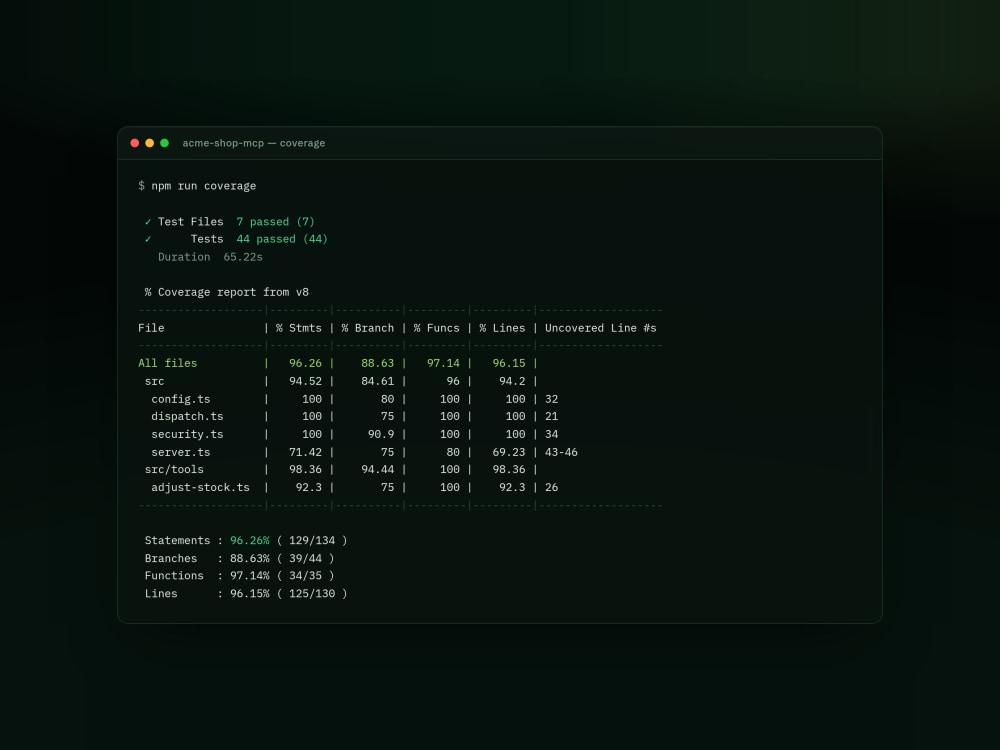The height and width of the screenshot is (750, 1000).
Task: Click src lines value 94.2
Action: pyautogui.click(x=512, y=381)
